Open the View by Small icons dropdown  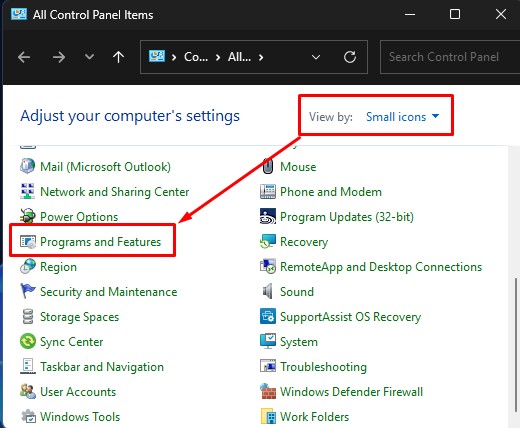403,117
